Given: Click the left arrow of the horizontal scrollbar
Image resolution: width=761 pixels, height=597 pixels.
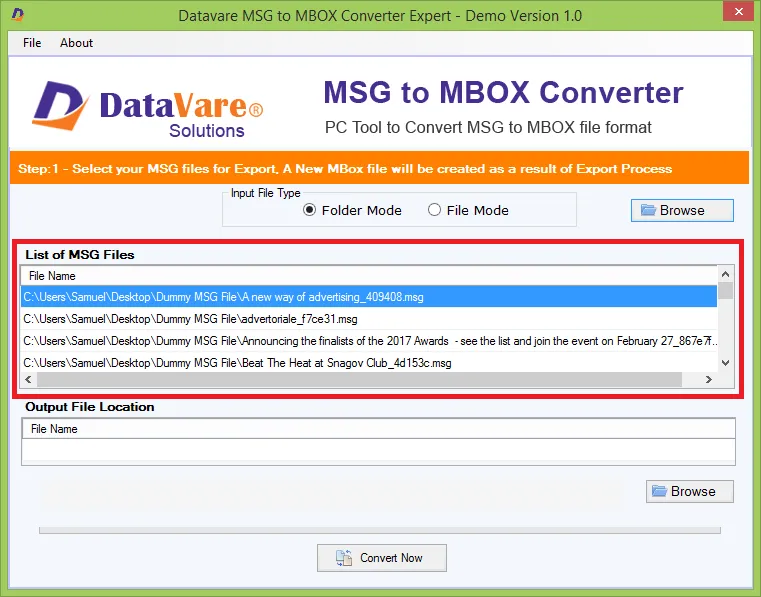Looking at the screenshot, I should click(x=28, y=380).
